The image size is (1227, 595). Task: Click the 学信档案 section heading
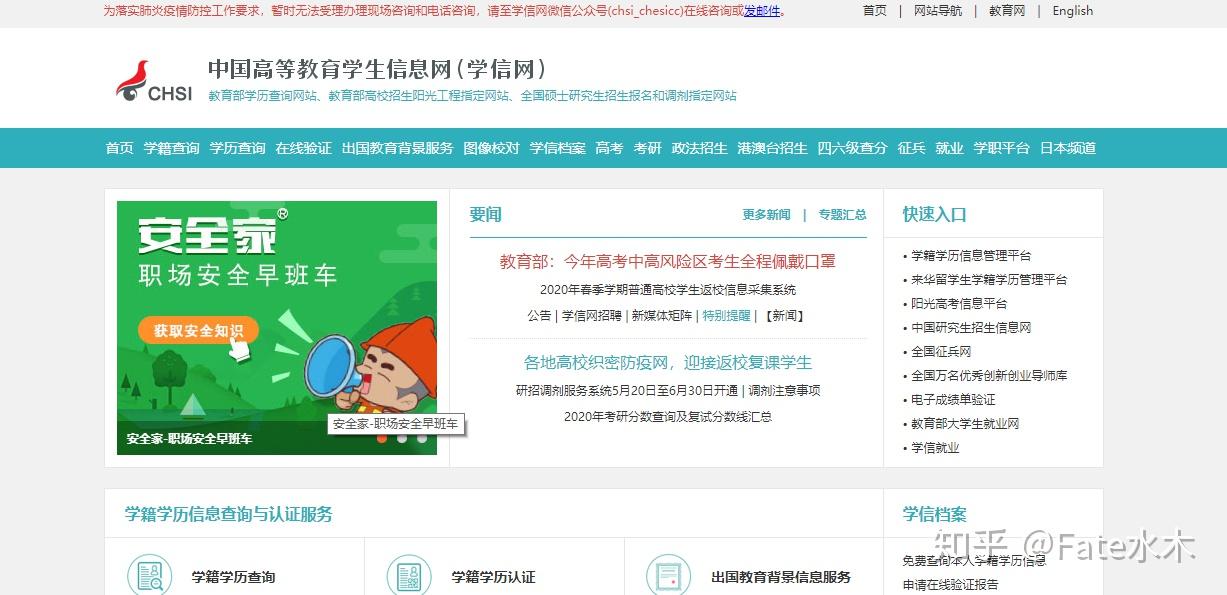[935, 514]
